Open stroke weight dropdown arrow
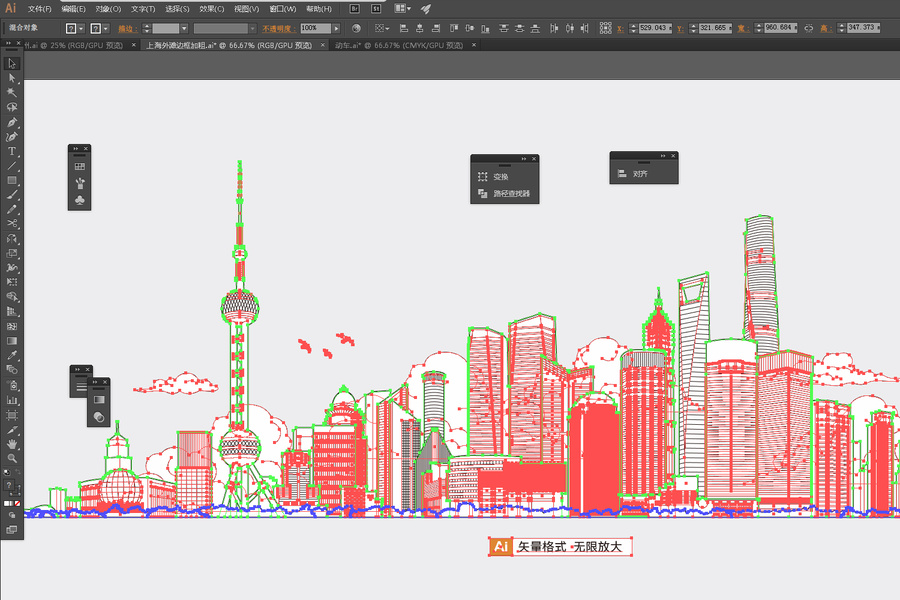 coord(184,28)
